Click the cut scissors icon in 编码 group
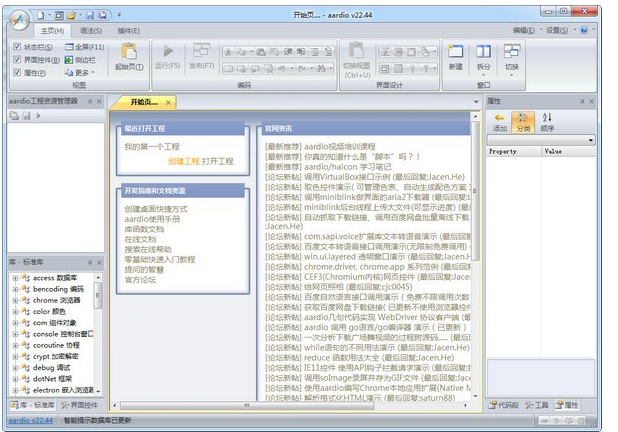Image resolution: width=618 pixels, height=432 pixels. coord(229,52)
